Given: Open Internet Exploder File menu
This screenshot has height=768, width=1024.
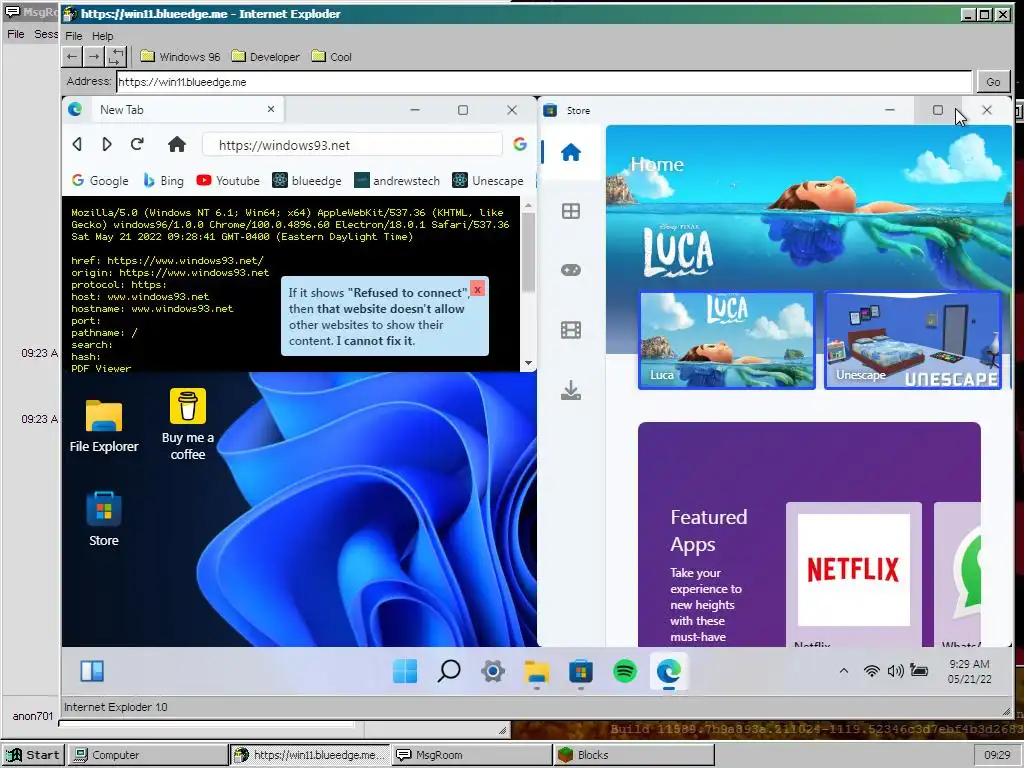Looking at the screenshot, I should (x=74, y=36).
